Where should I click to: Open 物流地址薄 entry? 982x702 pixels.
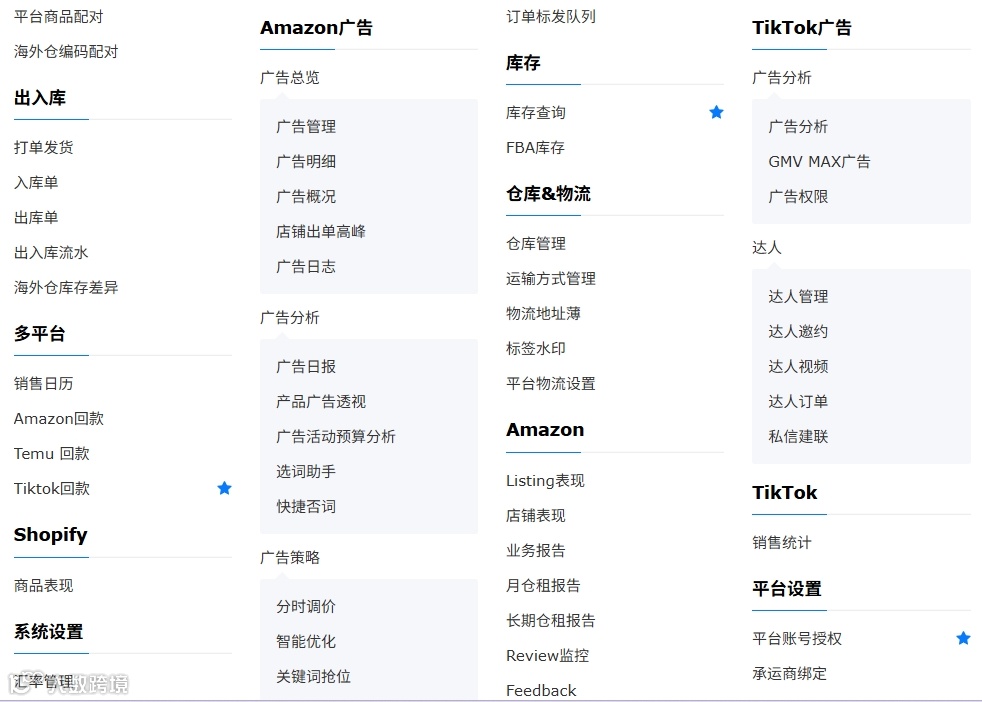(x=543, y=314)
